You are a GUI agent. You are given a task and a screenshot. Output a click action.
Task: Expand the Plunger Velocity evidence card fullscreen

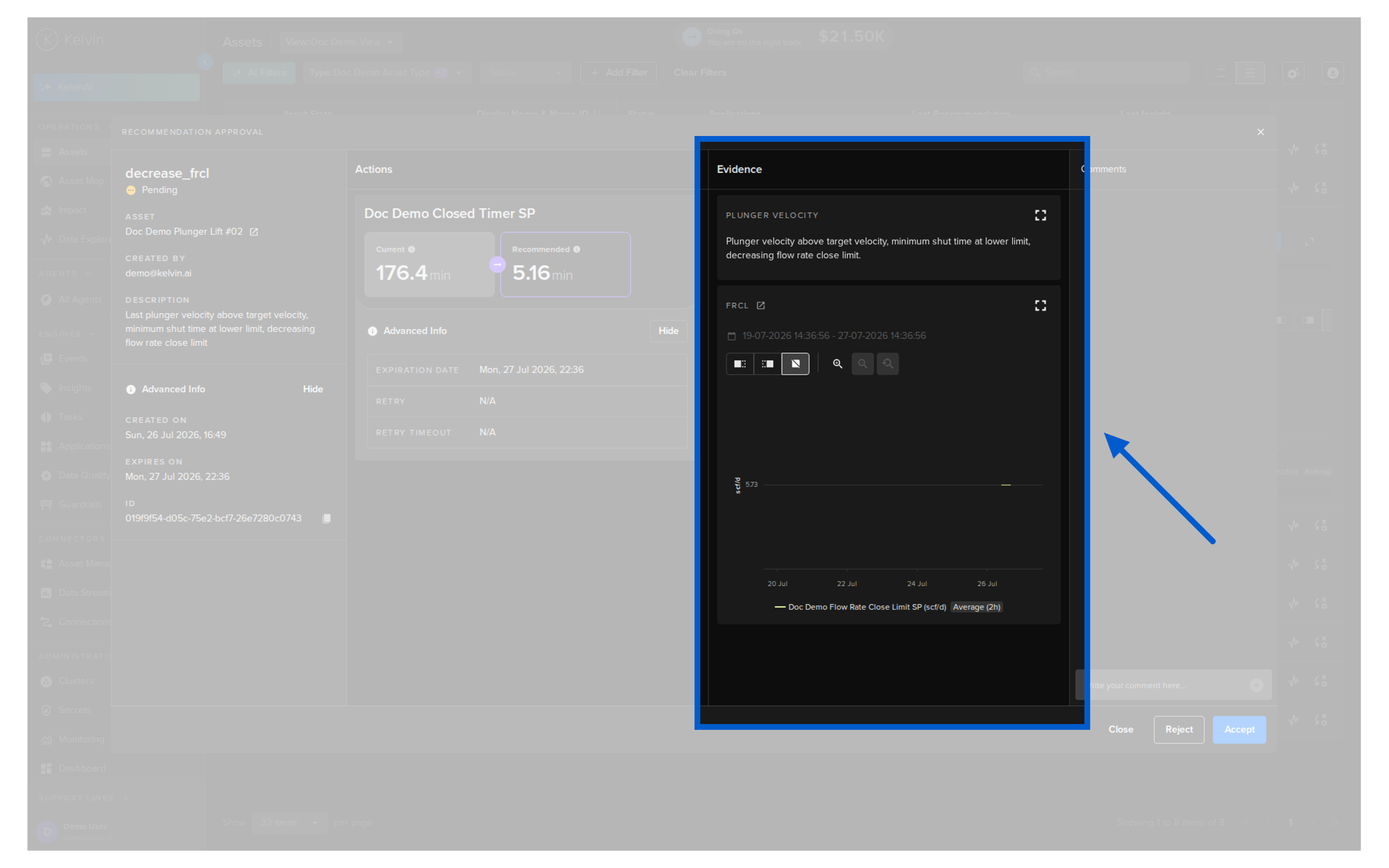(x=1040, y=216)
